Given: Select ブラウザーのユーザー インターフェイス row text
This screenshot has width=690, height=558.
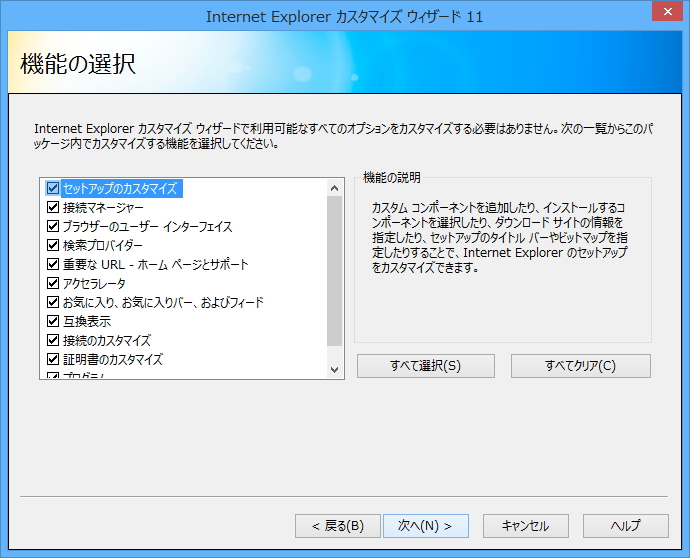Looking at the screenshot, I should tap(147, 227).
